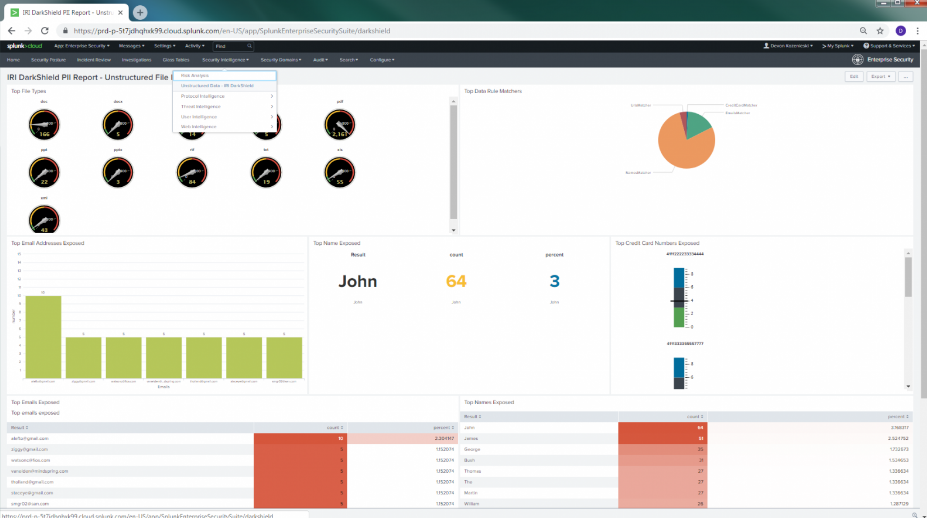Click the splunk>cloud logo

[x=24, y=46]
